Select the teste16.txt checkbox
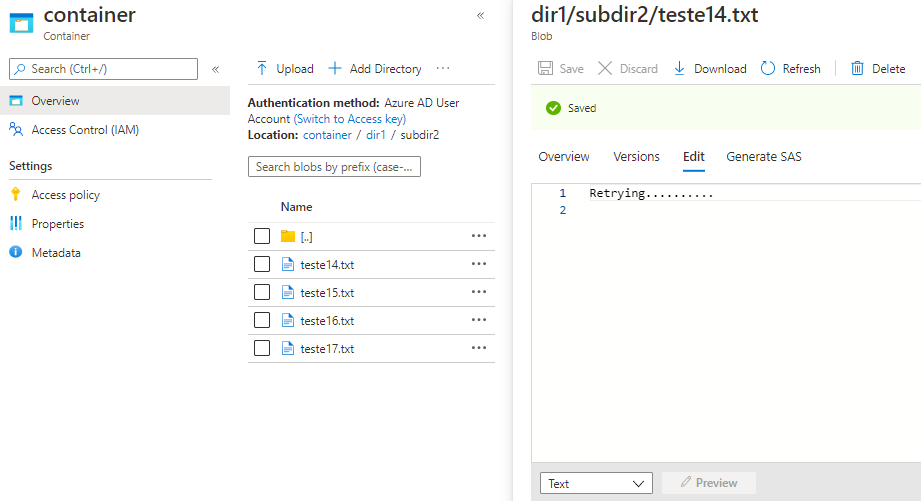 click(x=262, y=320)
